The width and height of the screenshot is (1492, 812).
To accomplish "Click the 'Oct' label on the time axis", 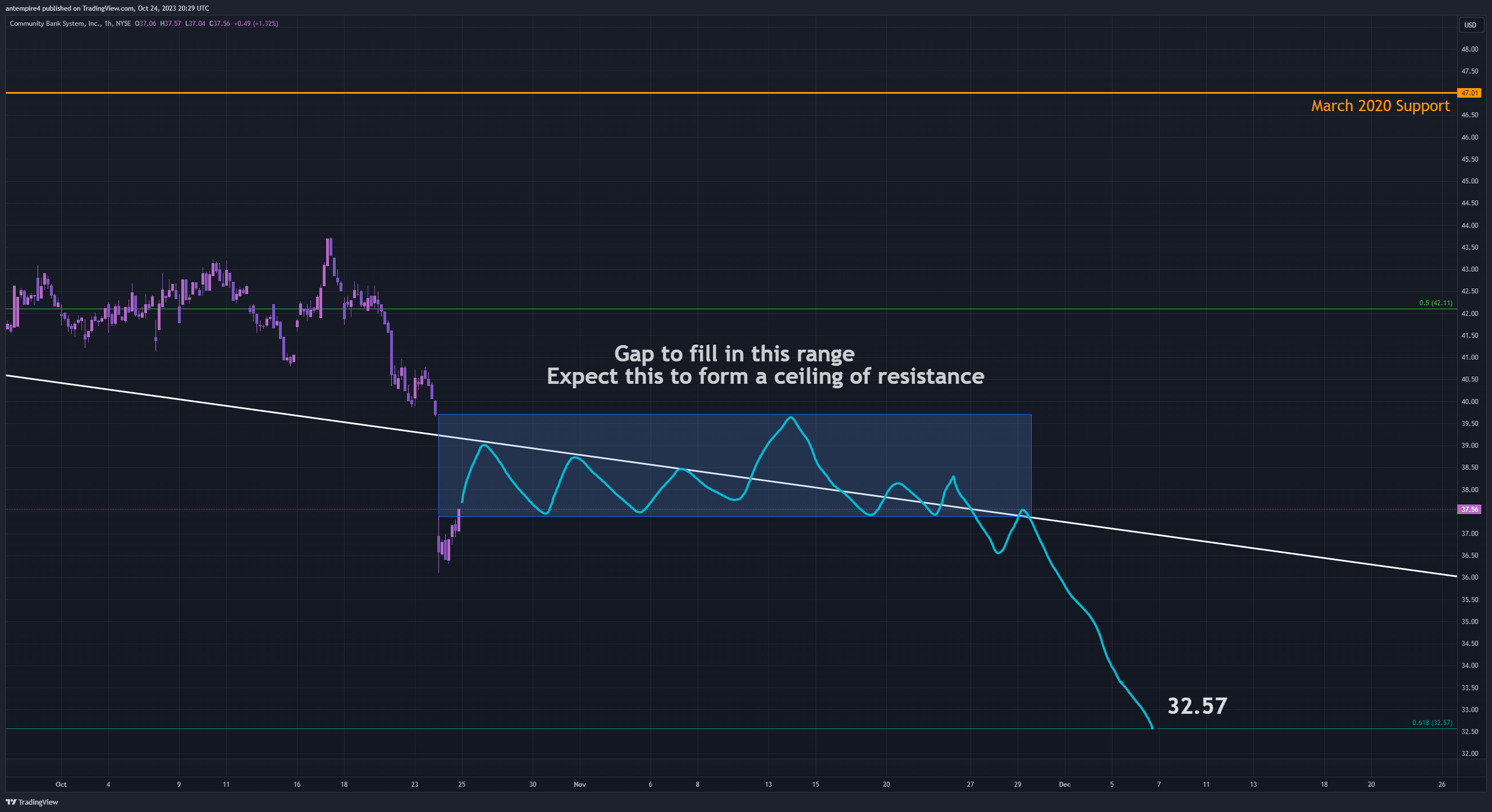I will pos(61,785).
